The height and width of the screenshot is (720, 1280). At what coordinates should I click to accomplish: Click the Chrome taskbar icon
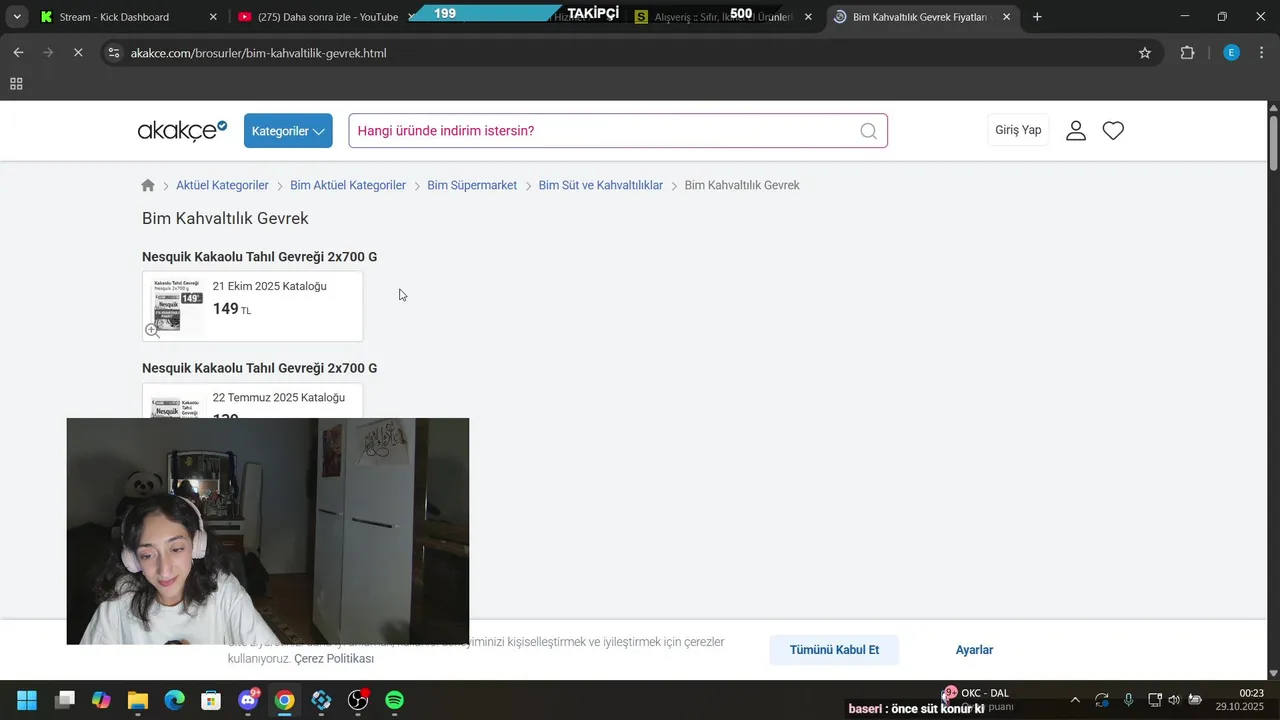pyautogui.click(x=285, y=700)
